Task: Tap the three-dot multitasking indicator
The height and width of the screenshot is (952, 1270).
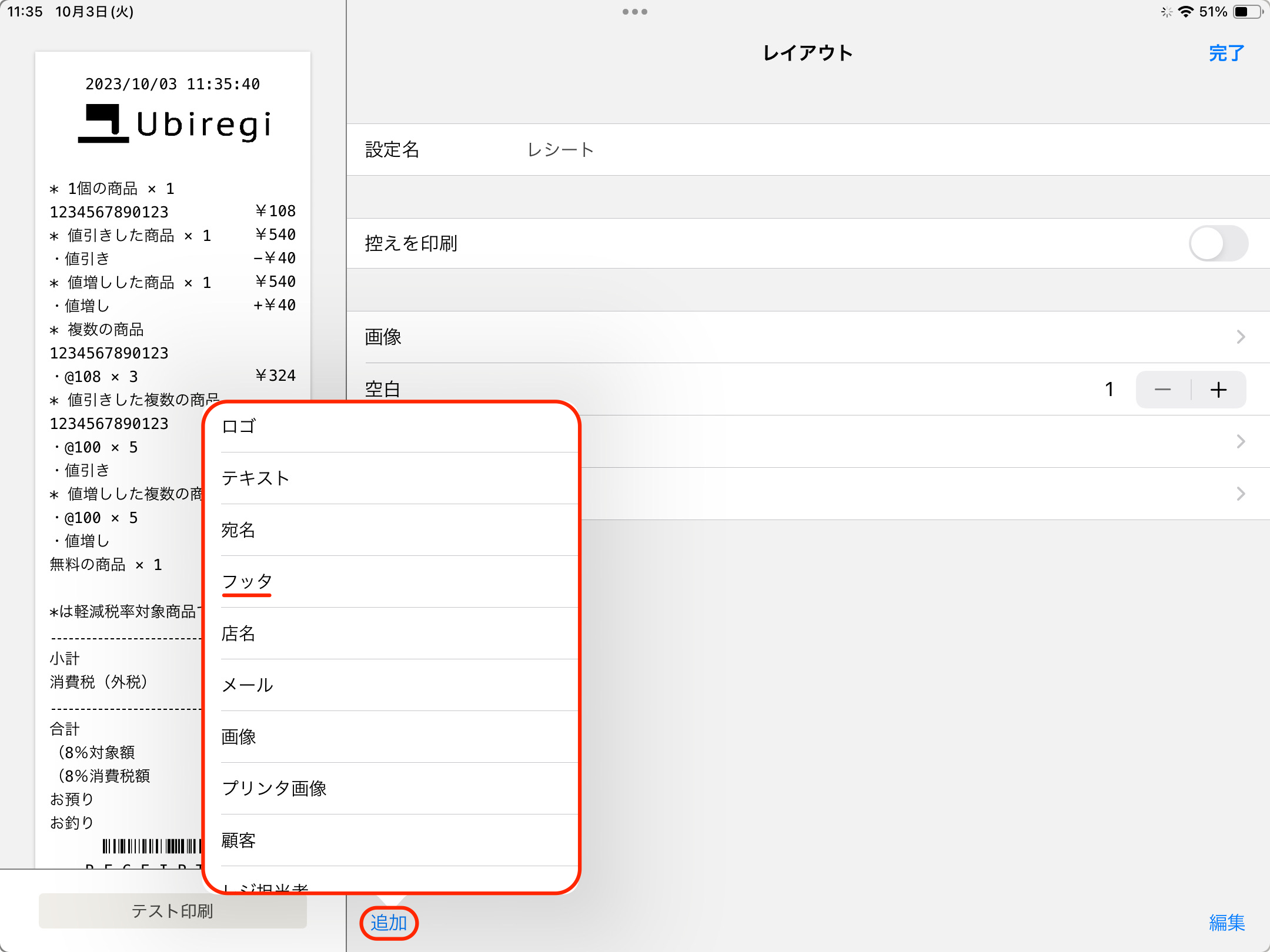Action: tap(635, 12)
